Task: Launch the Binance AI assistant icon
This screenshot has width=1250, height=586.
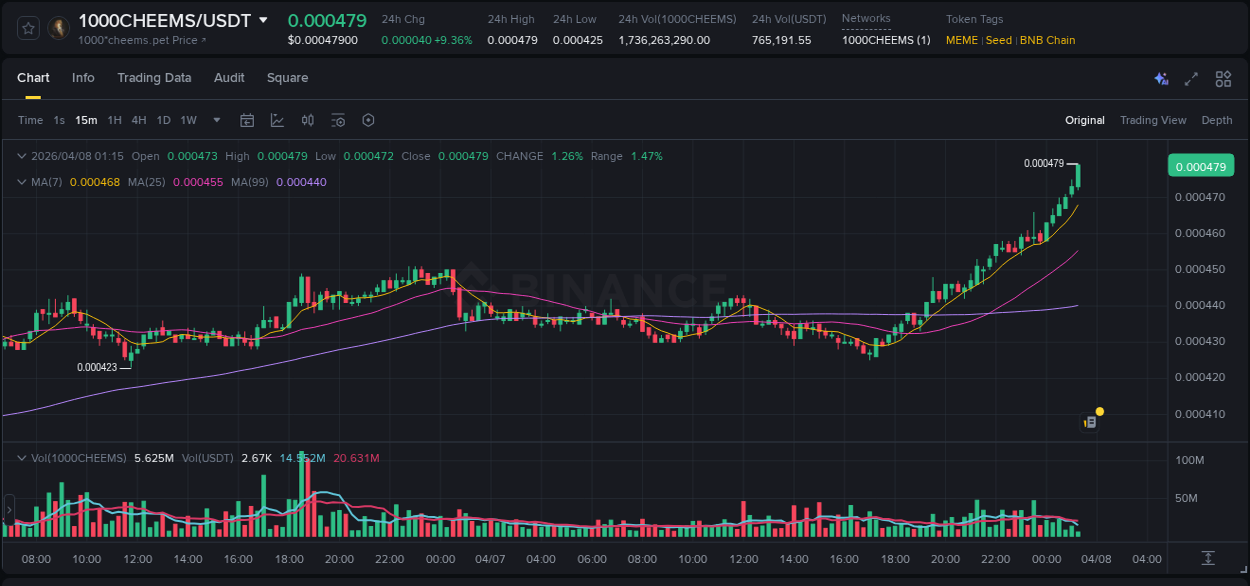Action: point(1160,78)
